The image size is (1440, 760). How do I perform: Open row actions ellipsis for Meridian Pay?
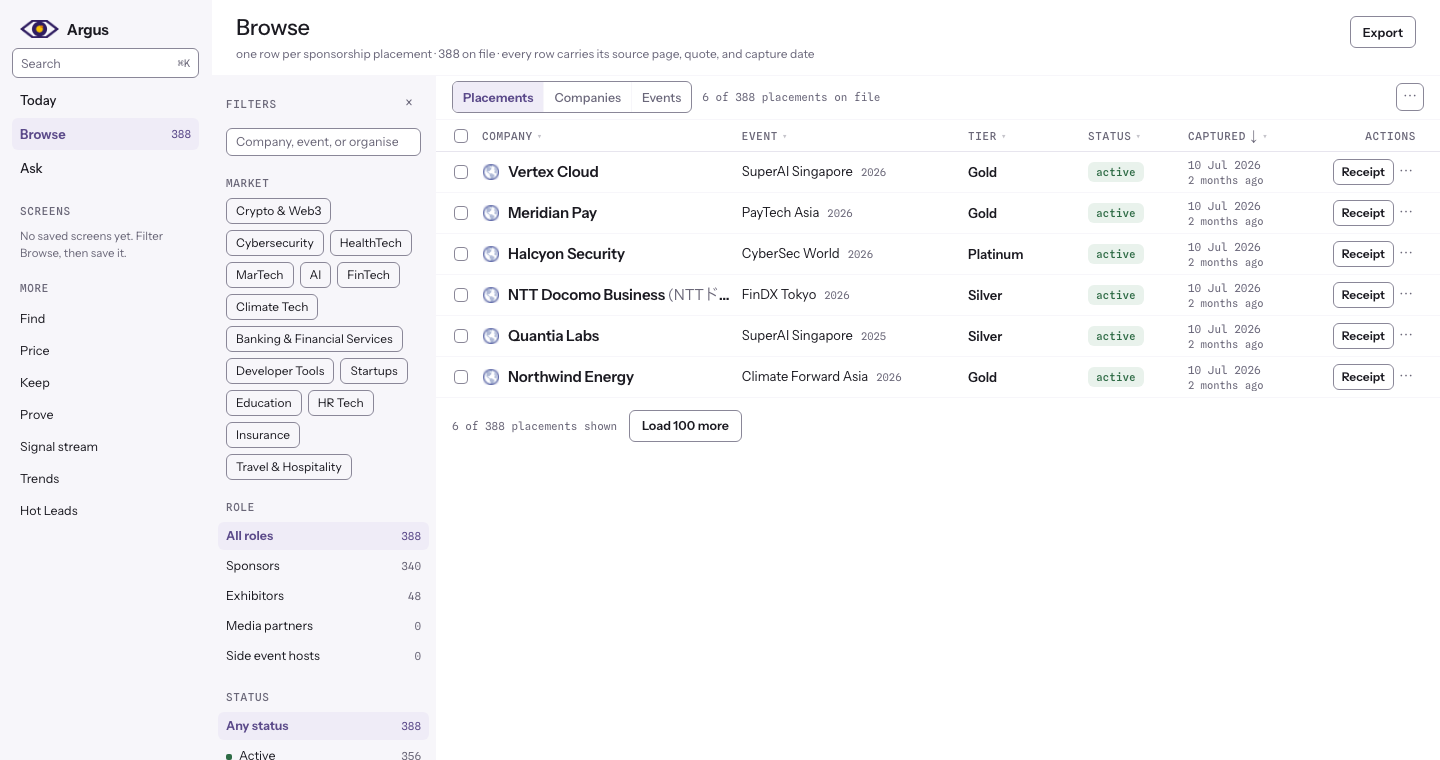[1406, 212]
